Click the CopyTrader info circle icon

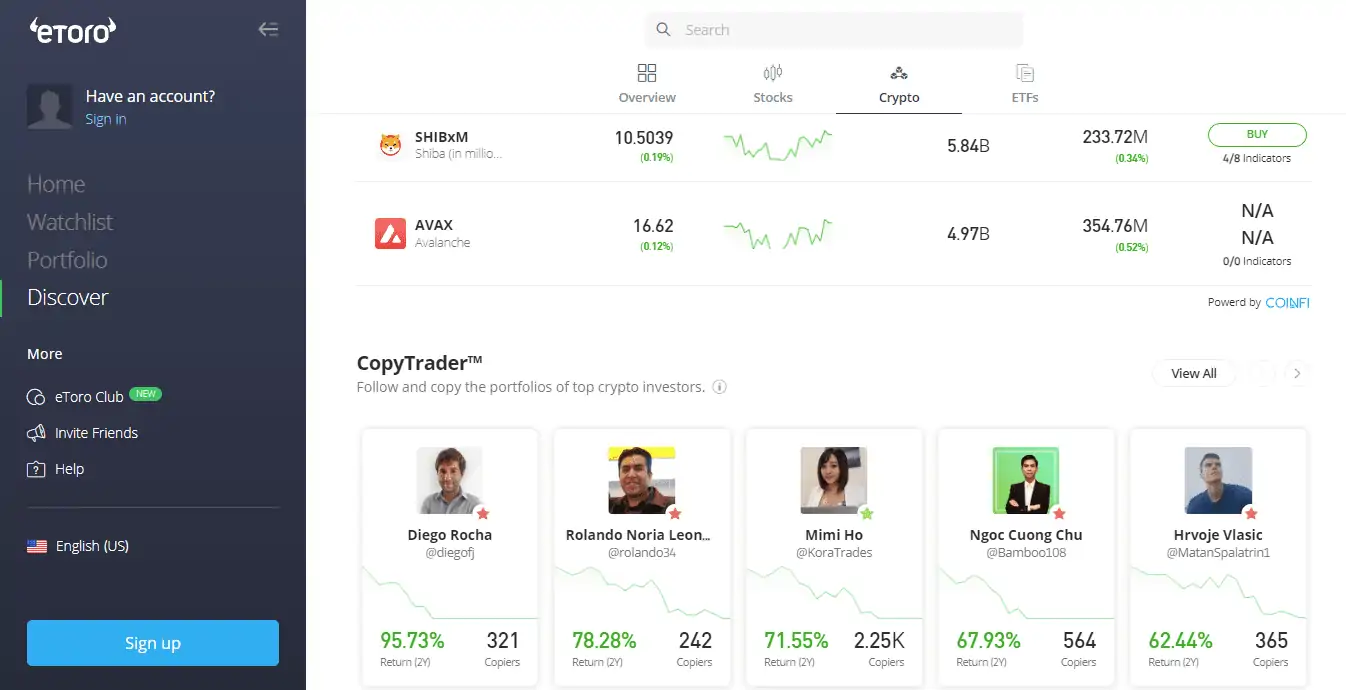click(x=719, y=387)
